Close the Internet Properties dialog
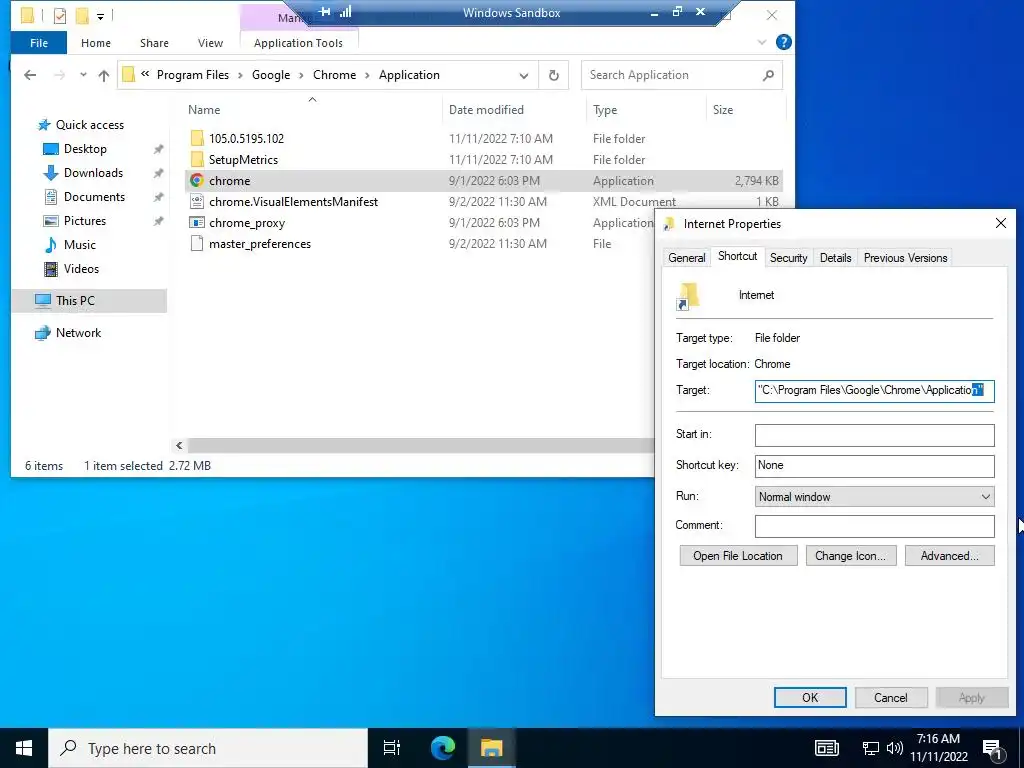The image size is (1024, 768). click(1000, 223)
